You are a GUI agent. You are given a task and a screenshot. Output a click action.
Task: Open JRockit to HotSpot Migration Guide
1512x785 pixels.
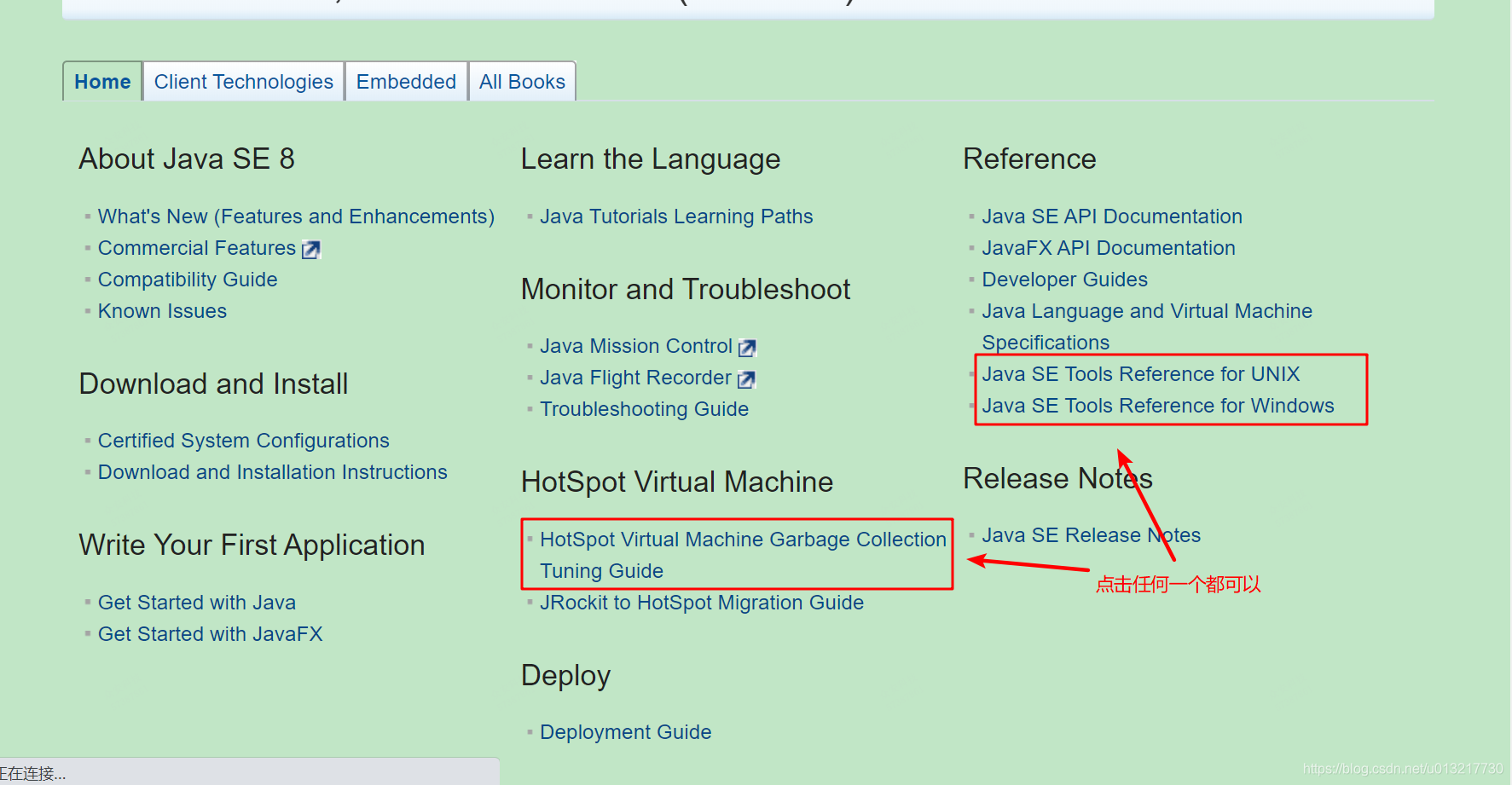click(702, 603)
